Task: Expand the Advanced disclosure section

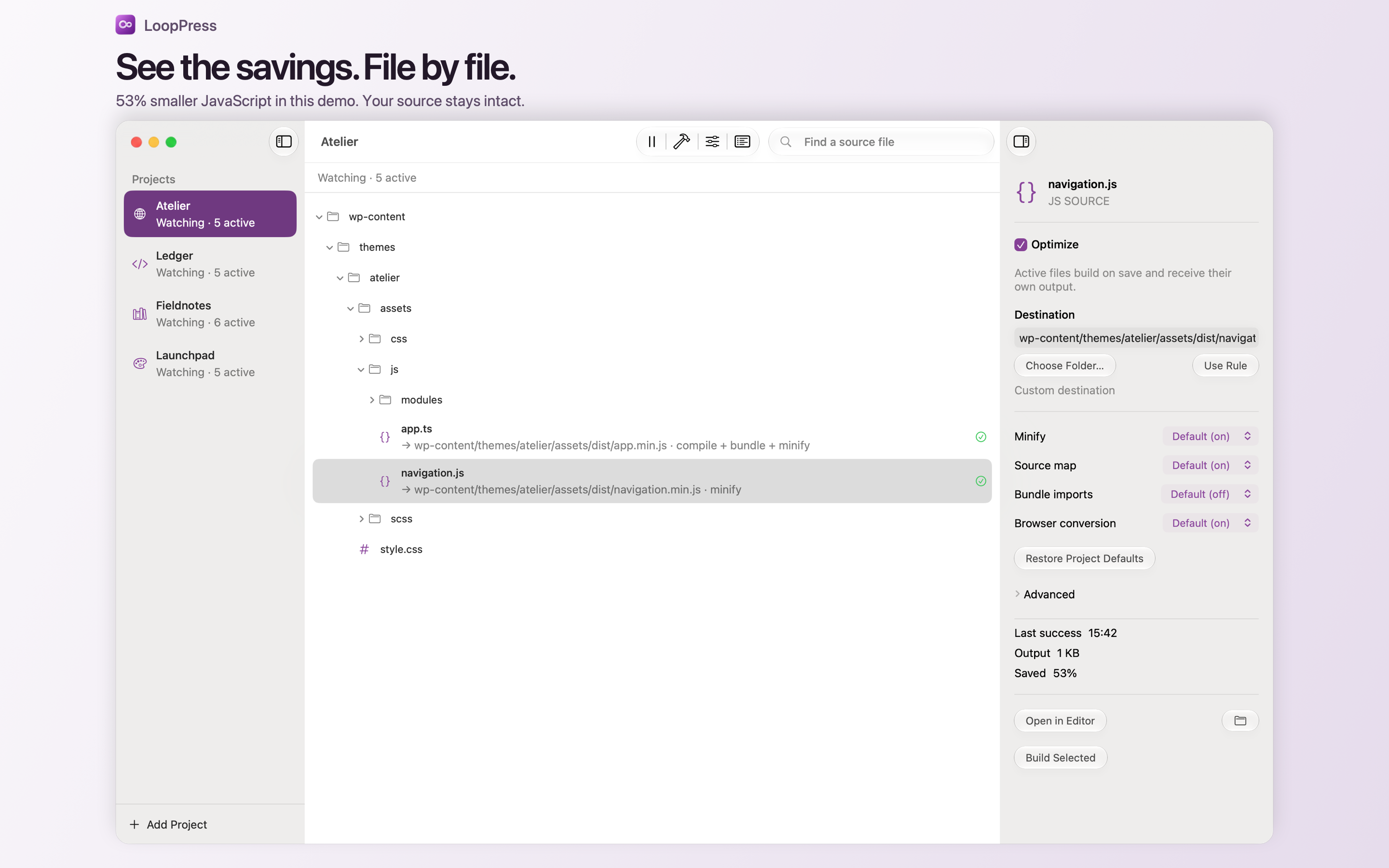Action: click(1044, 594)
